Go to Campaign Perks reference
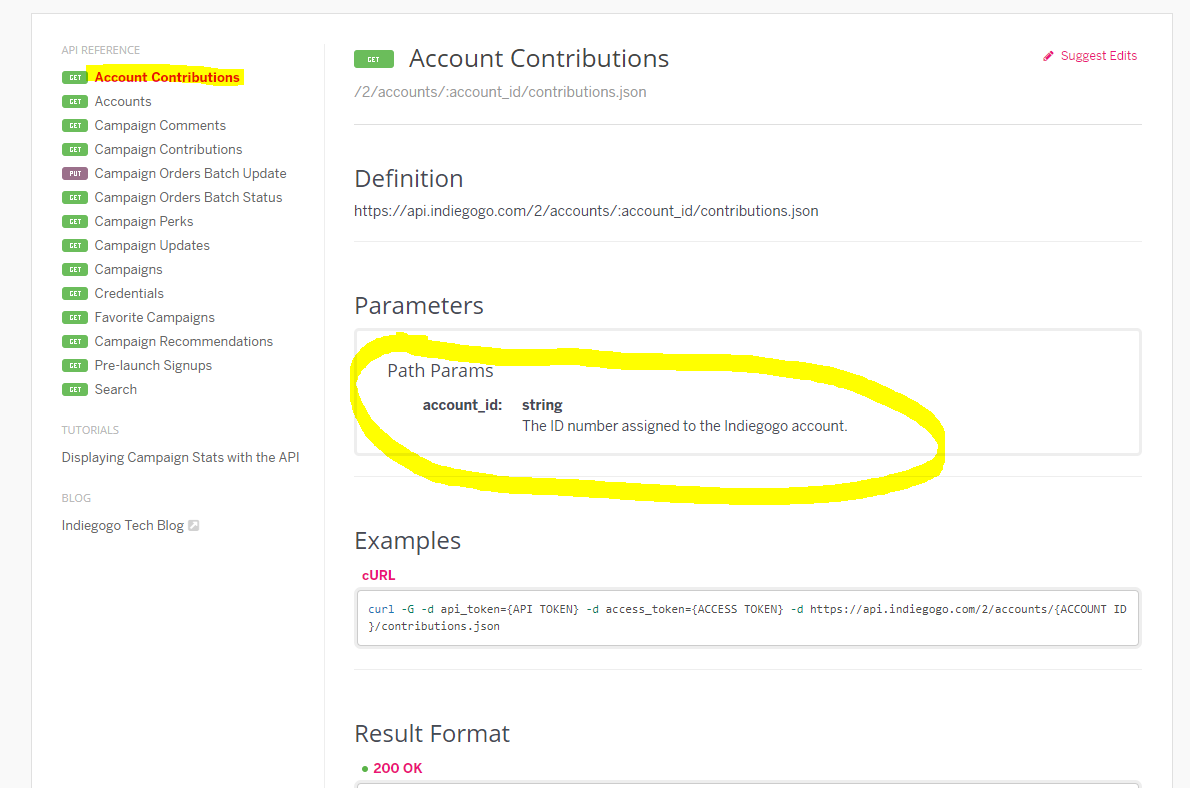This screenshot has width=1190, height=788. 144,222
